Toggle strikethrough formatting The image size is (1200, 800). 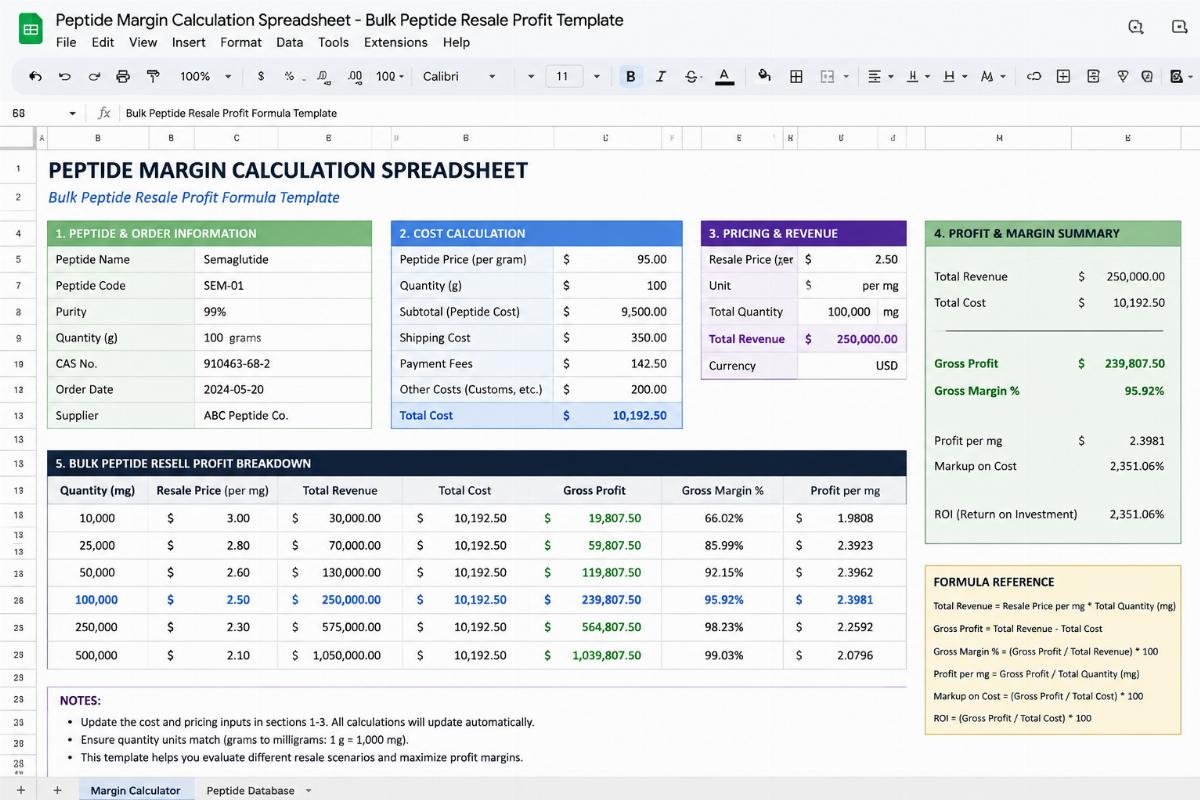(x=691, y=76)
